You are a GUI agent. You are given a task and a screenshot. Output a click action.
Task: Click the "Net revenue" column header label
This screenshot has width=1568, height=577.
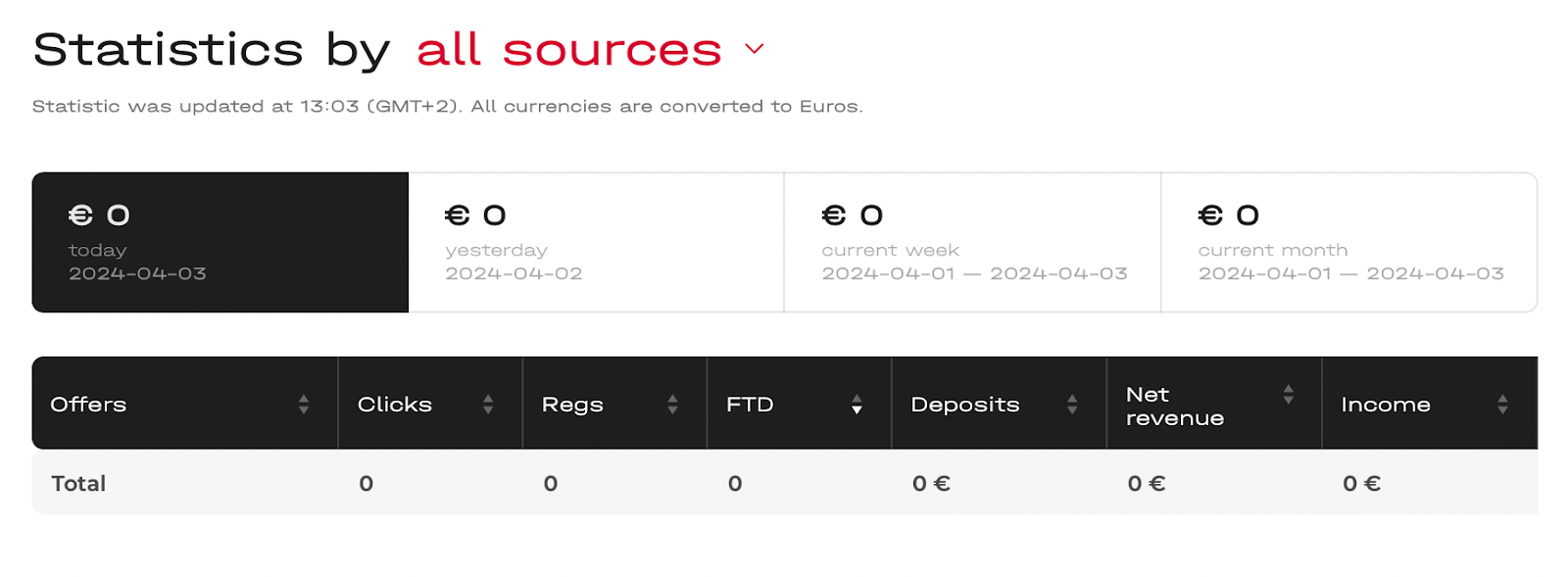1174,406
